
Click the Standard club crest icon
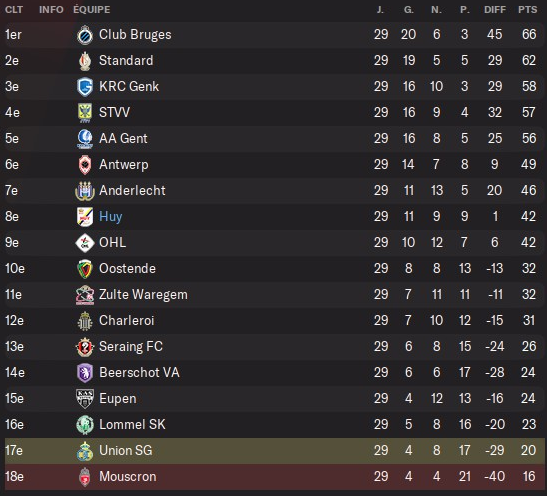pyautogui.click(x=85, y=61)
